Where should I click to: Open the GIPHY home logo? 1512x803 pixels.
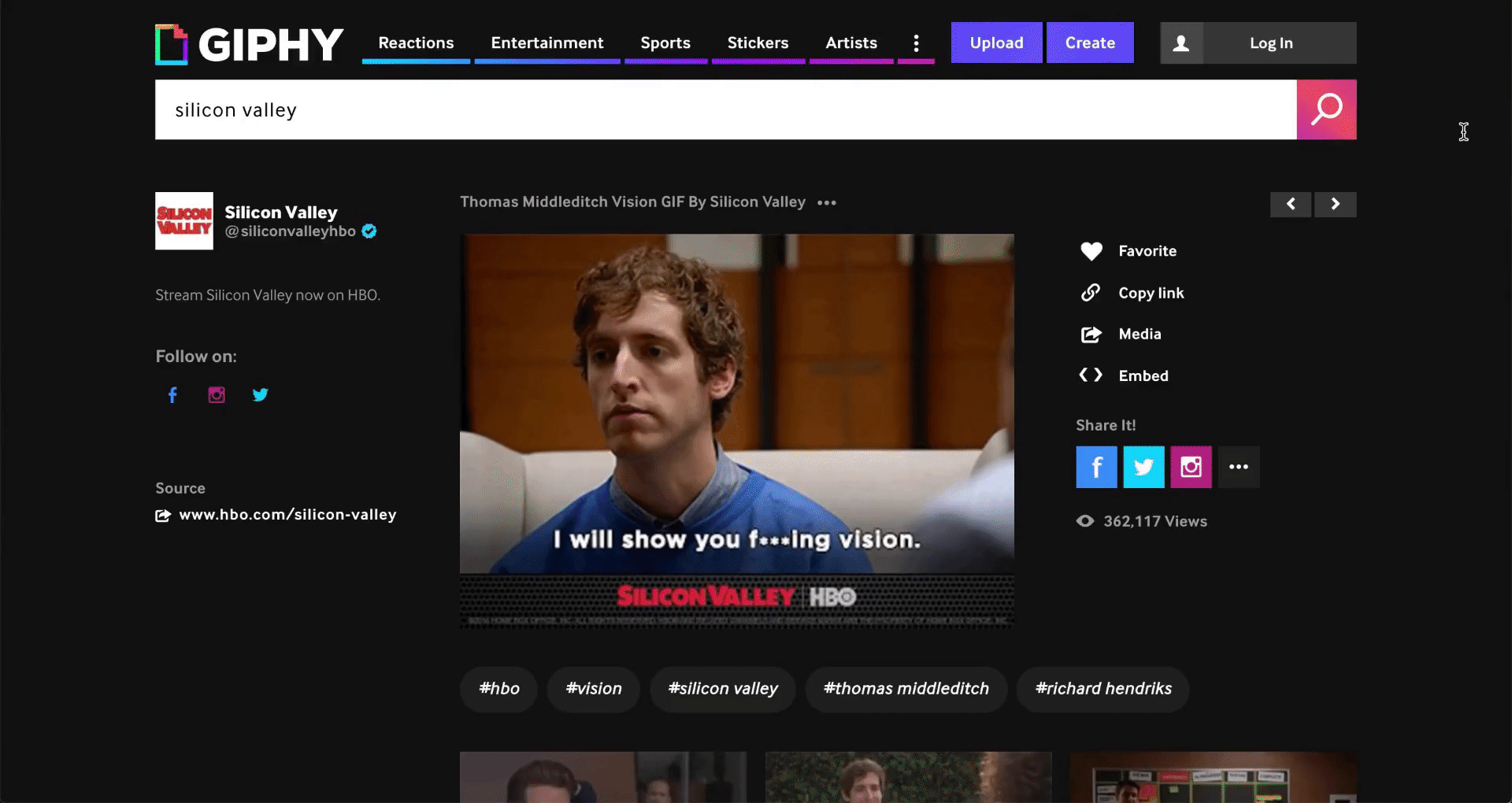tap(250, 44)
